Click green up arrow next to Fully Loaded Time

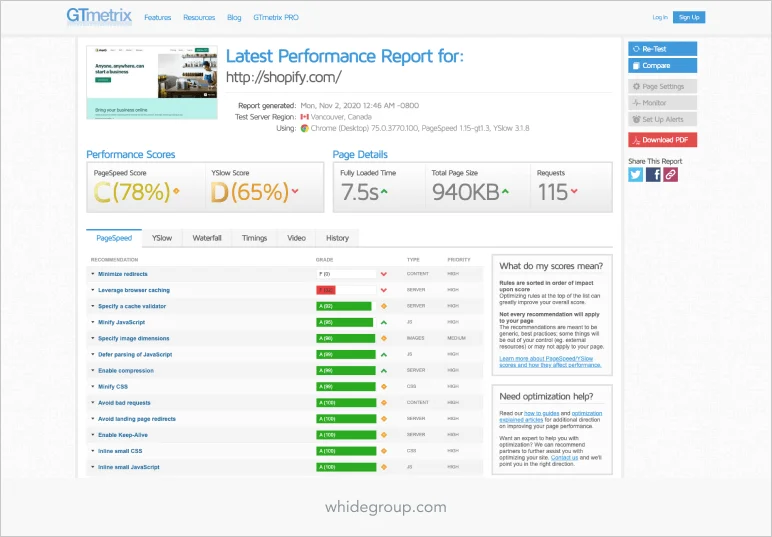pyautogui.click(x=384, y=191)
